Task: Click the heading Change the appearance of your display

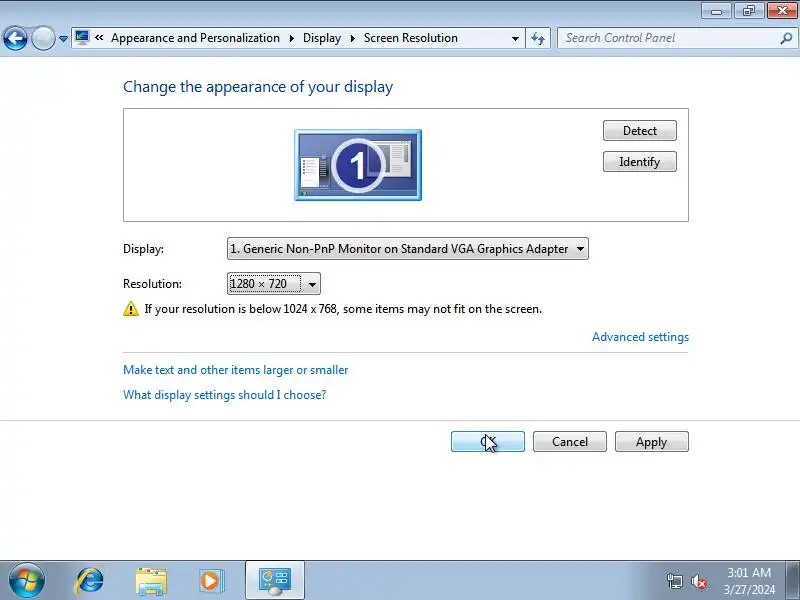Action: click(x=258, y=87)
